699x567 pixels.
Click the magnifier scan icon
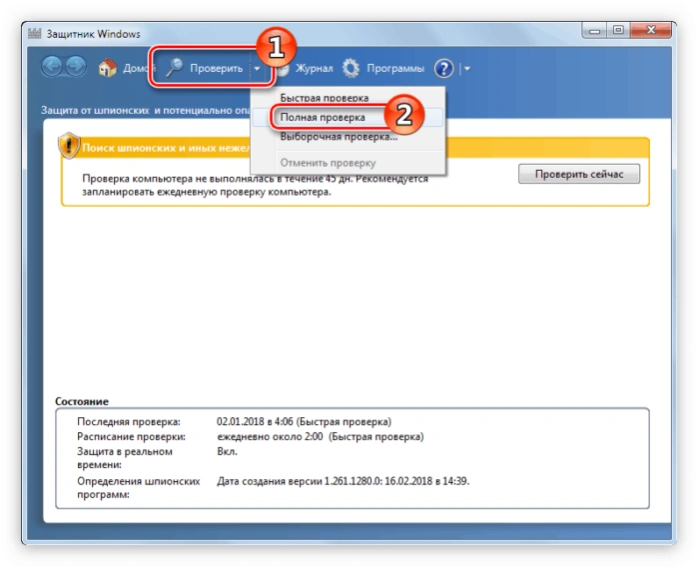(174, 68)
